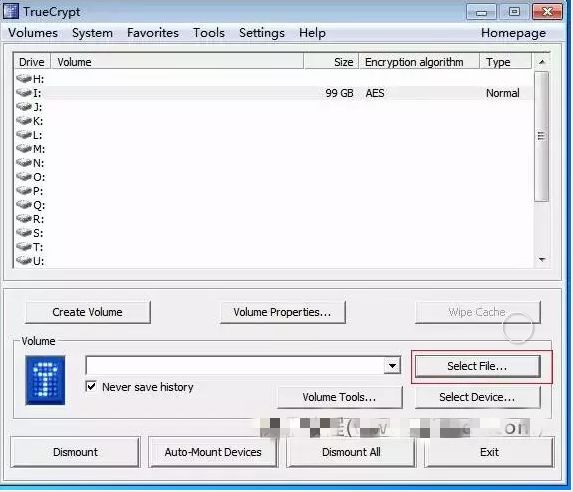Sort list by Volume column header
The height and width of the screenshot is (492, 573).
[177, 62]
